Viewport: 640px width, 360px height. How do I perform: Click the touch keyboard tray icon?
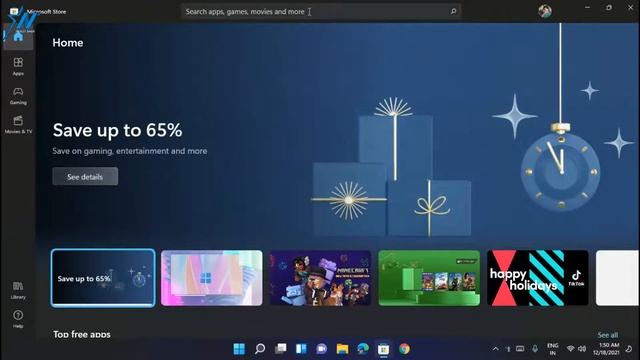click(x=520, y=349)
